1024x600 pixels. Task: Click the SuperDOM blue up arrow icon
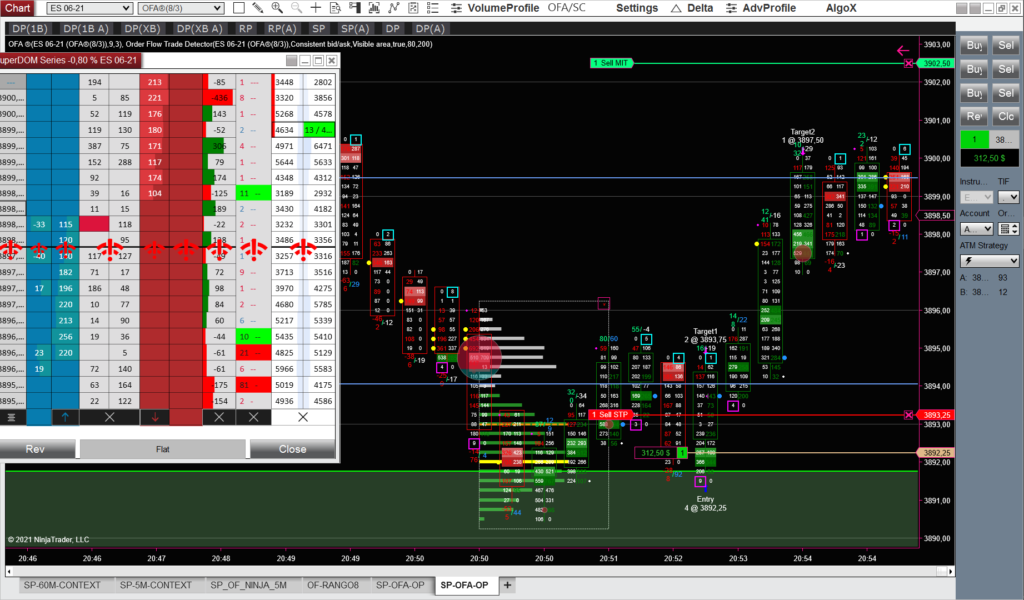point(65,417)
